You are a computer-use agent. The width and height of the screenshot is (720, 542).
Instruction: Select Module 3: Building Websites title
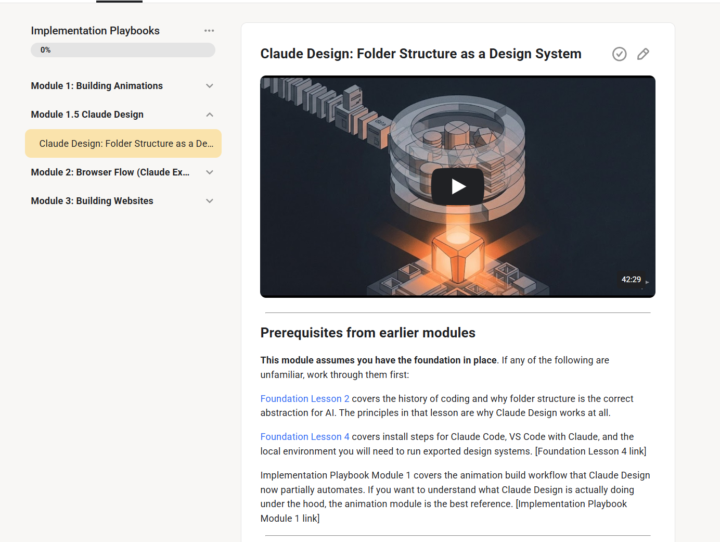(x=92, y=201)
